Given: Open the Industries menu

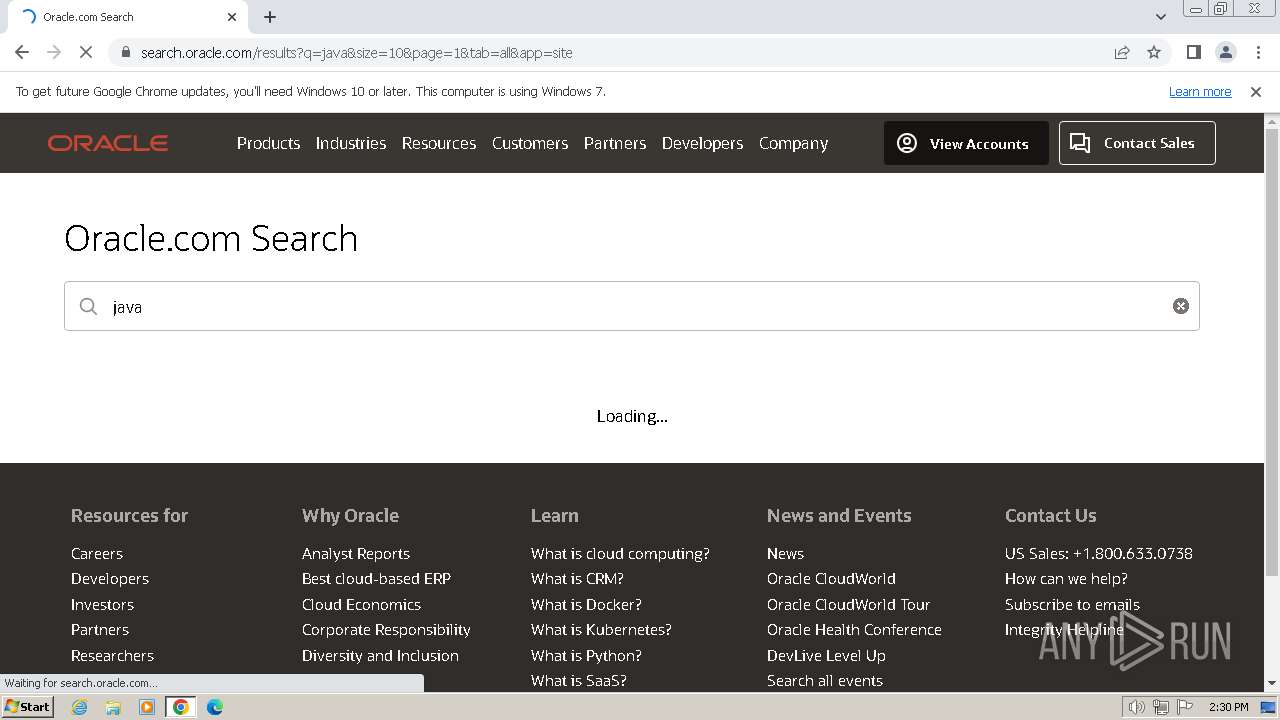Looking at the screenshot, I should coord(351,143).
